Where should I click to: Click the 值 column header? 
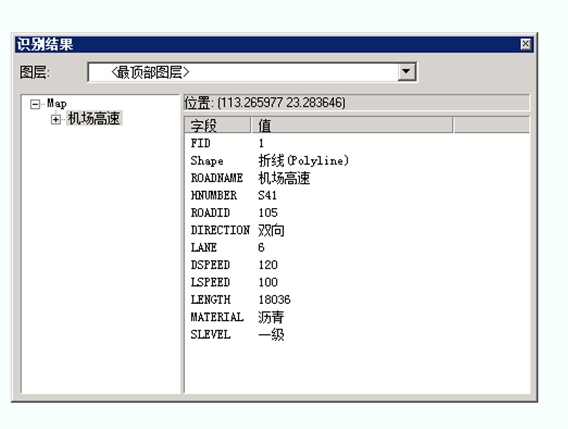tap(352, 125)
